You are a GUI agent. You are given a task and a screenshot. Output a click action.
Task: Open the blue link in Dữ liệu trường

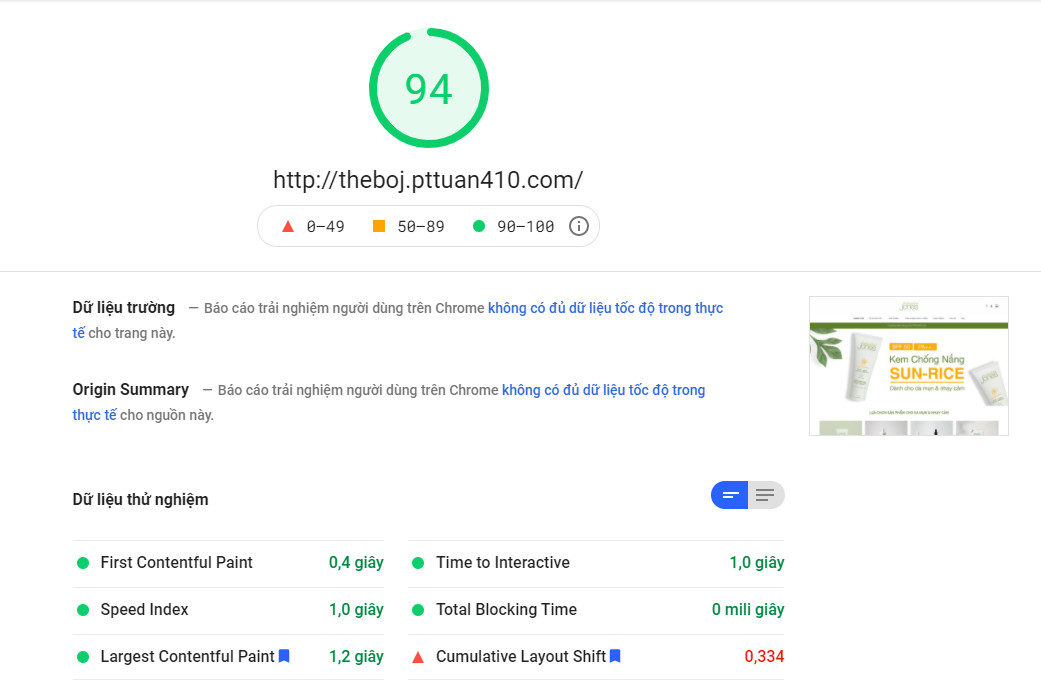(x=605, y=308)
